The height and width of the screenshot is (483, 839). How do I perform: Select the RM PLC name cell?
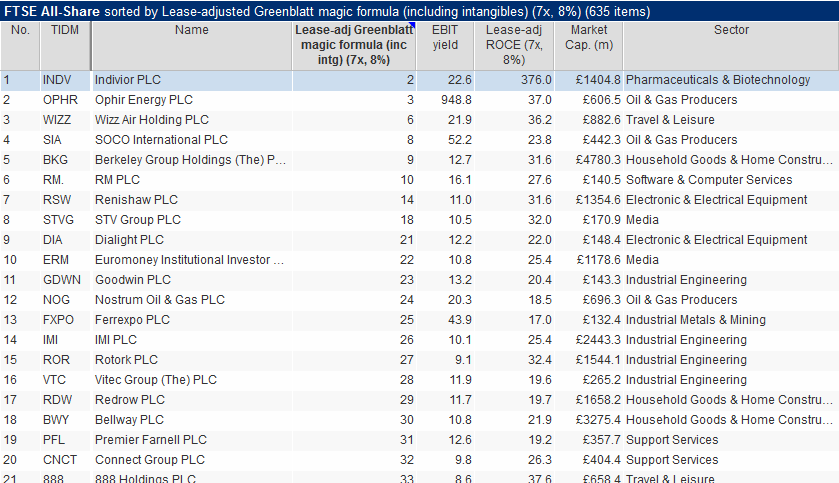(192, 180)
